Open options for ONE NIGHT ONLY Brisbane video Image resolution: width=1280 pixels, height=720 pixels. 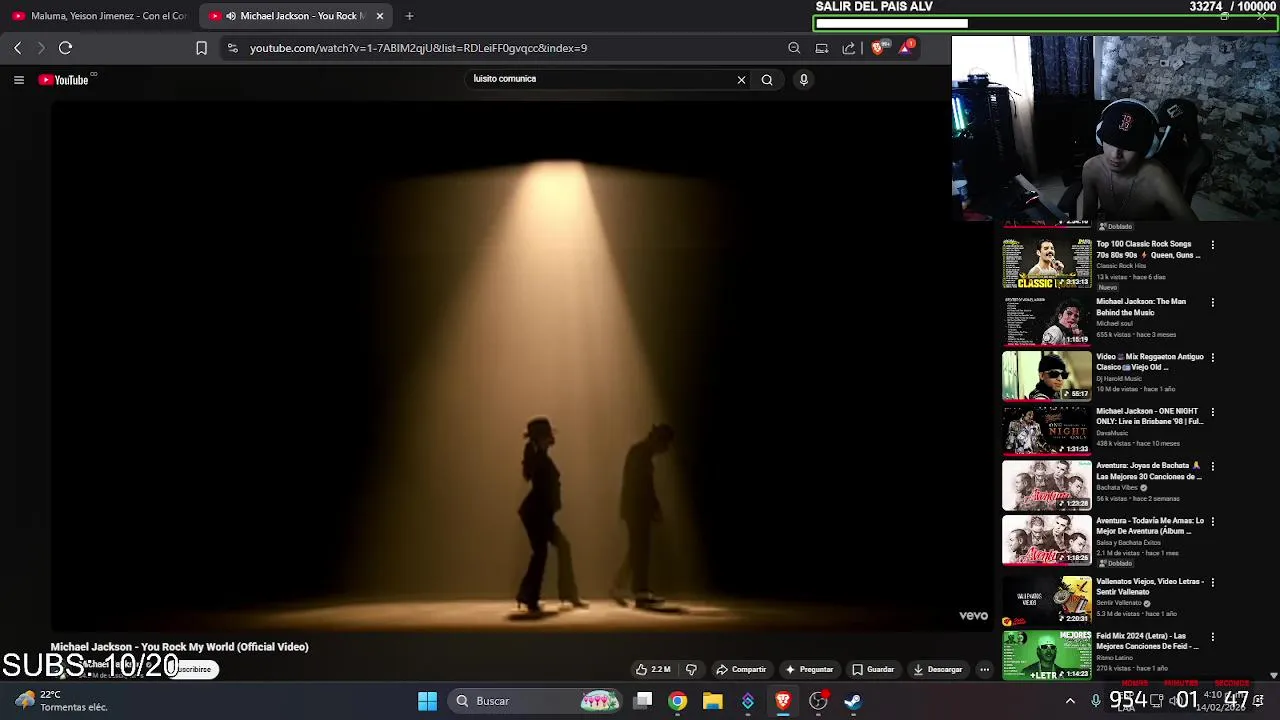point(1213,412)
